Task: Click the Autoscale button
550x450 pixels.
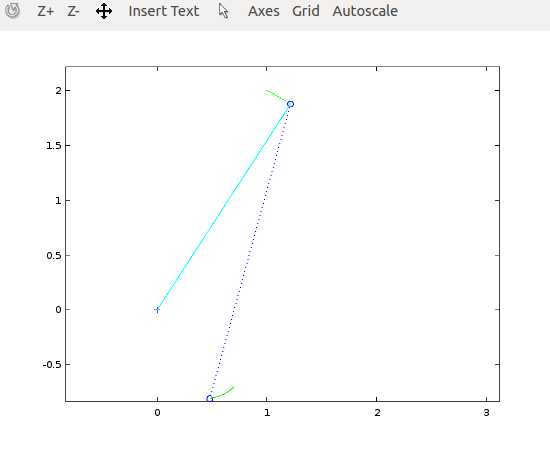Action: pyautogui.click(x=365, y=11)
